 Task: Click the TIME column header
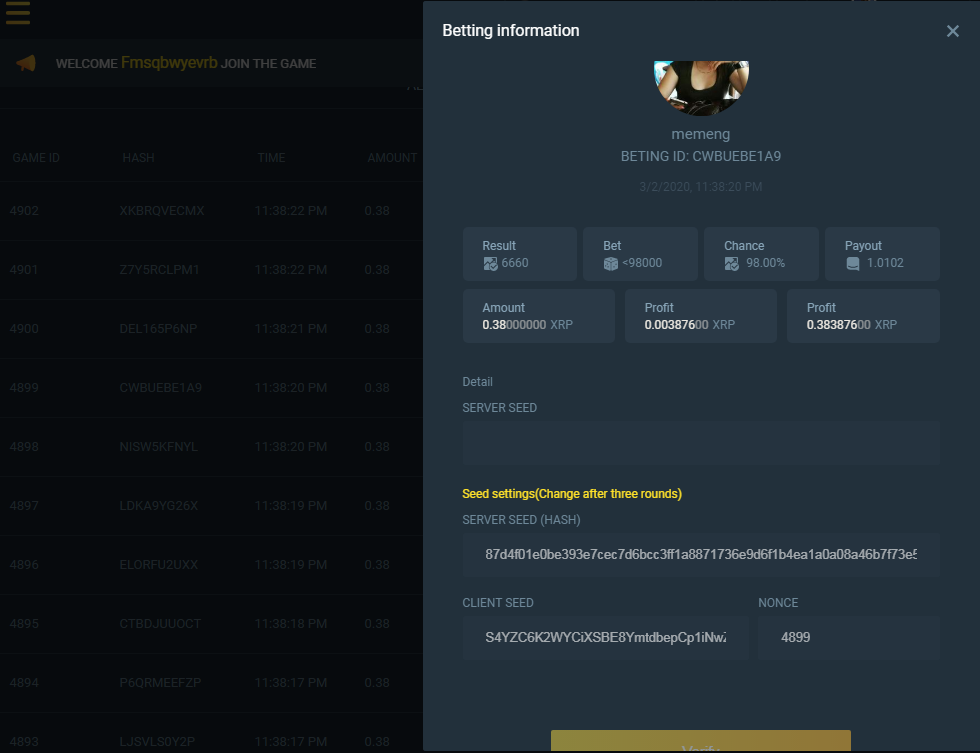tap(270, 158)
